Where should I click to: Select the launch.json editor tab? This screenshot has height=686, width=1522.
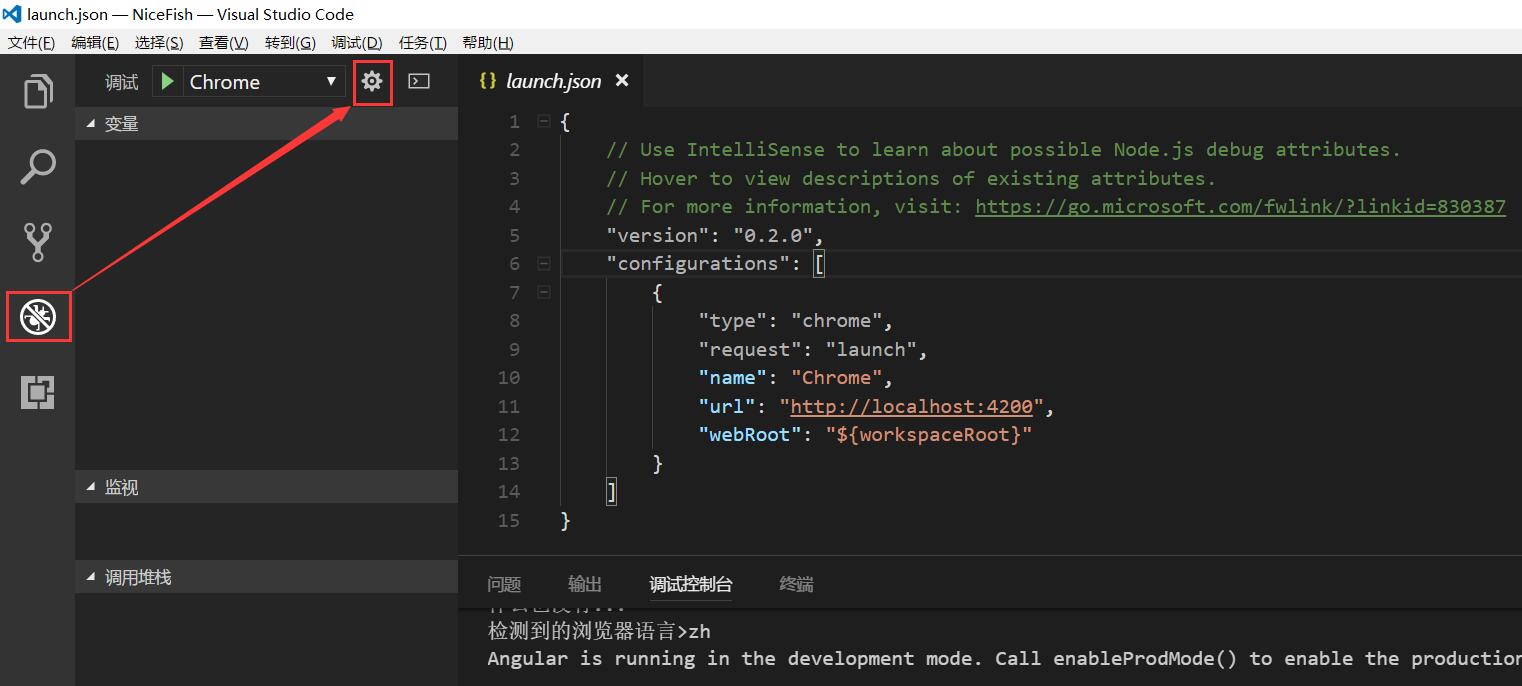pyautogui.click(x=553, y=81)
